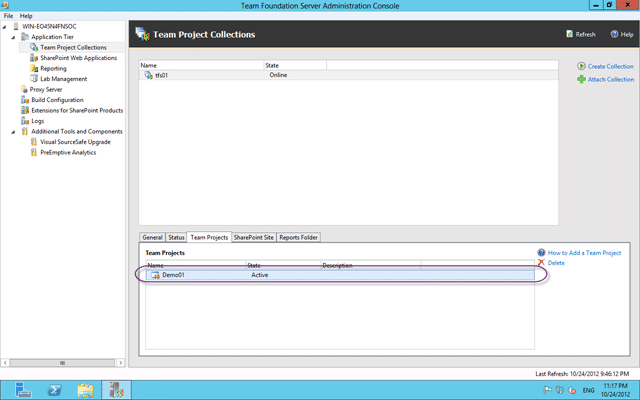Click the Create Collection play icon
640x400 pixels.
pyautogui.click(x=581, y=66)
